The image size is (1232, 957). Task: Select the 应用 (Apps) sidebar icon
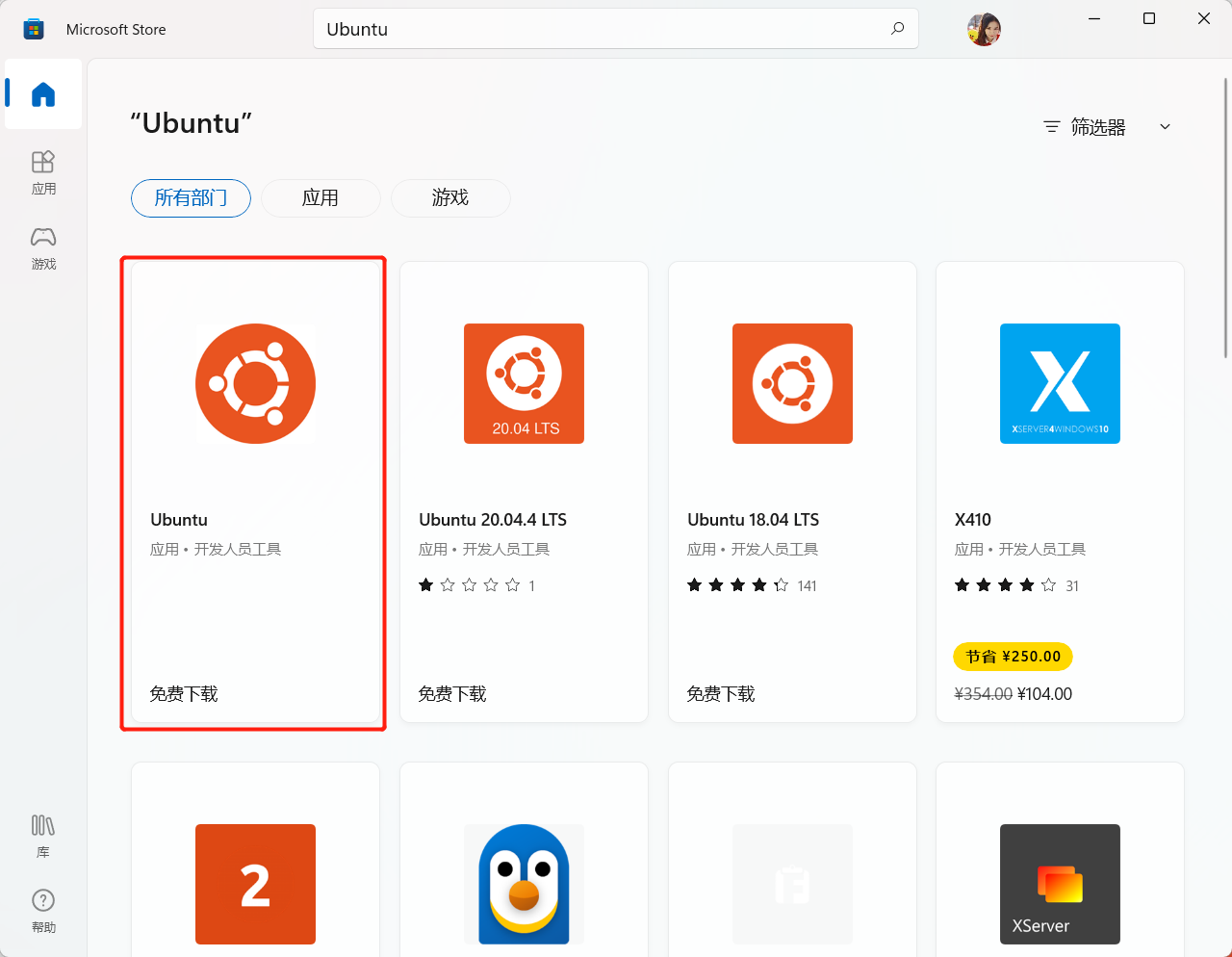click(x=42, y=172)
